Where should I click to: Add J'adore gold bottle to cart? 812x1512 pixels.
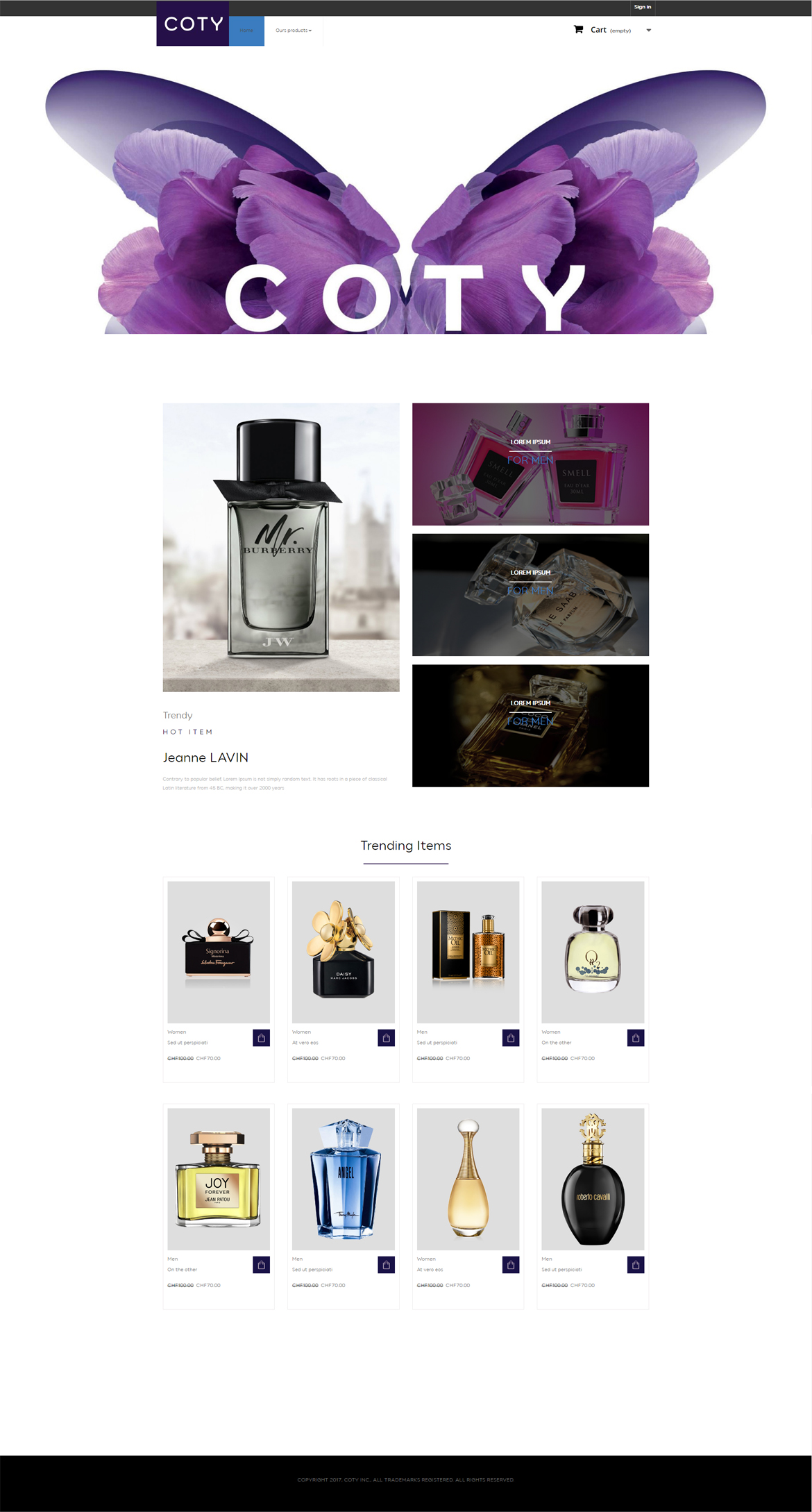click(511, 1265)
